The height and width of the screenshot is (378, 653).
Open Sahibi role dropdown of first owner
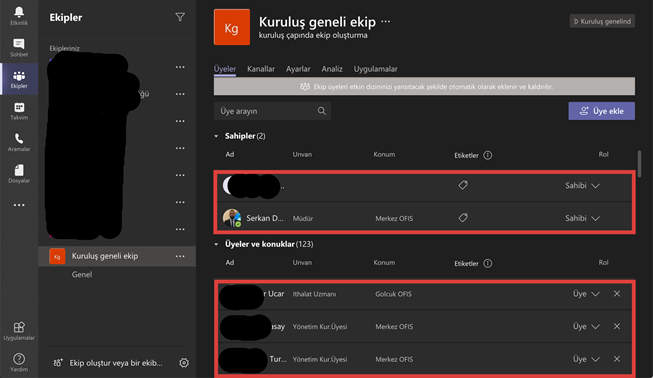pyautogui.click(x=582, y=186)
